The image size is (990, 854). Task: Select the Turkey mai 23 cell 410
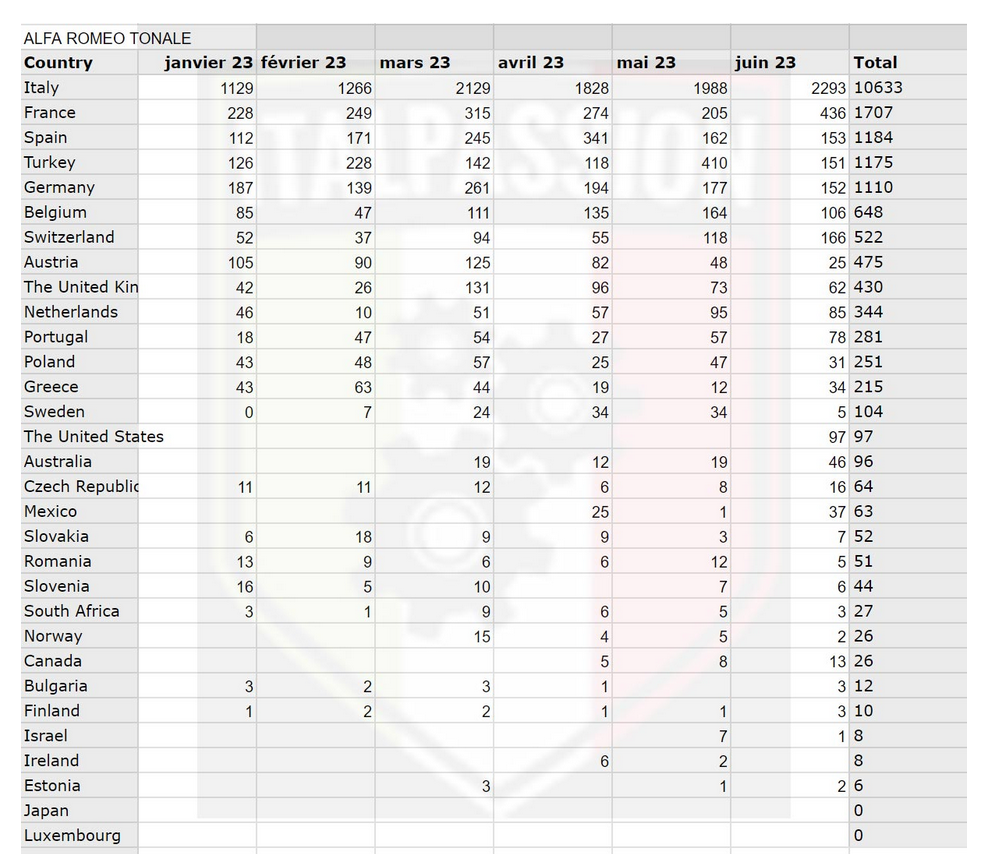click(x=671, y=162)
